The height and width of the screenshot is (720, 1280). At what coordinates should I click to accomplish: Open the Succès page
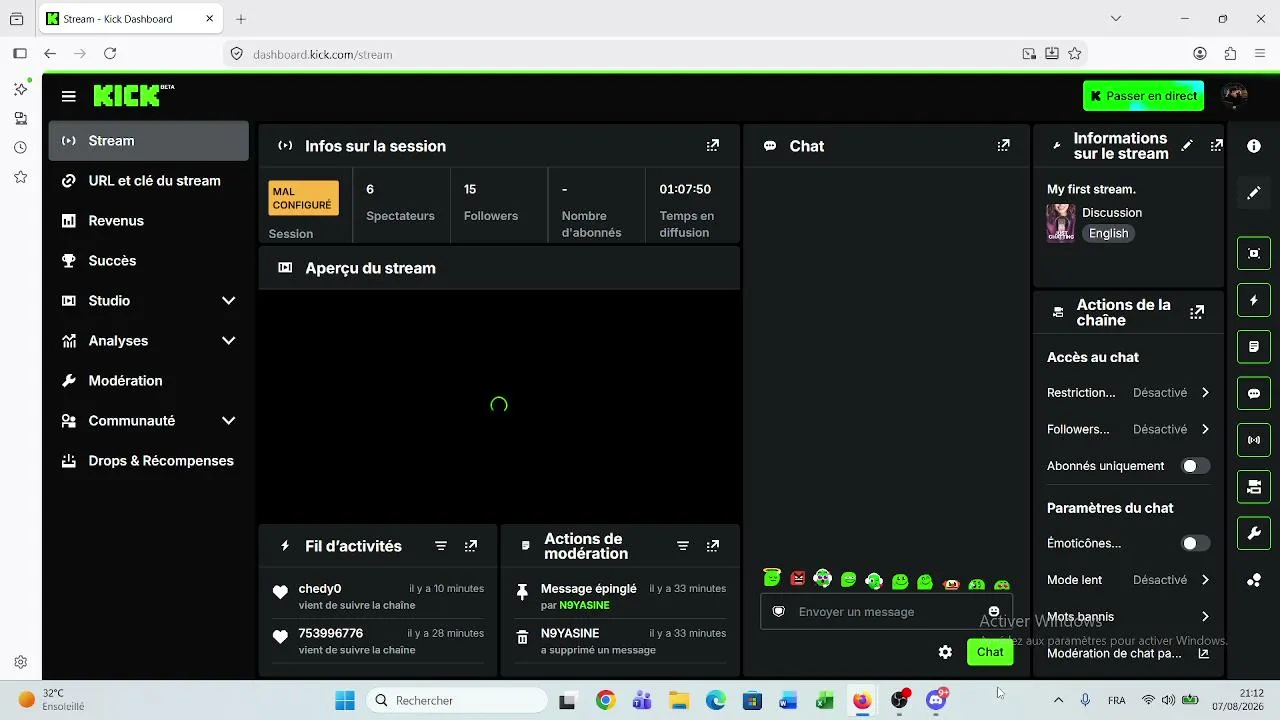click(x=148, y=261)
